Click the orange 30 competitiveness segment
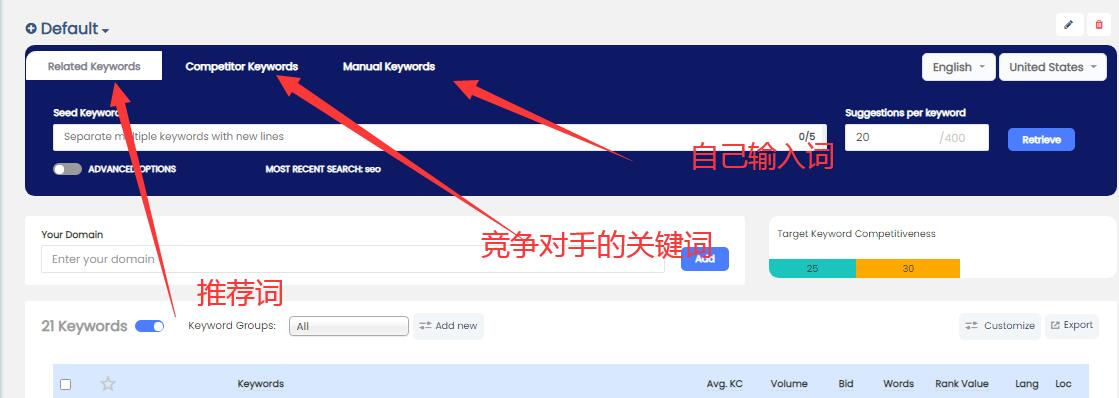 (908, 268)
